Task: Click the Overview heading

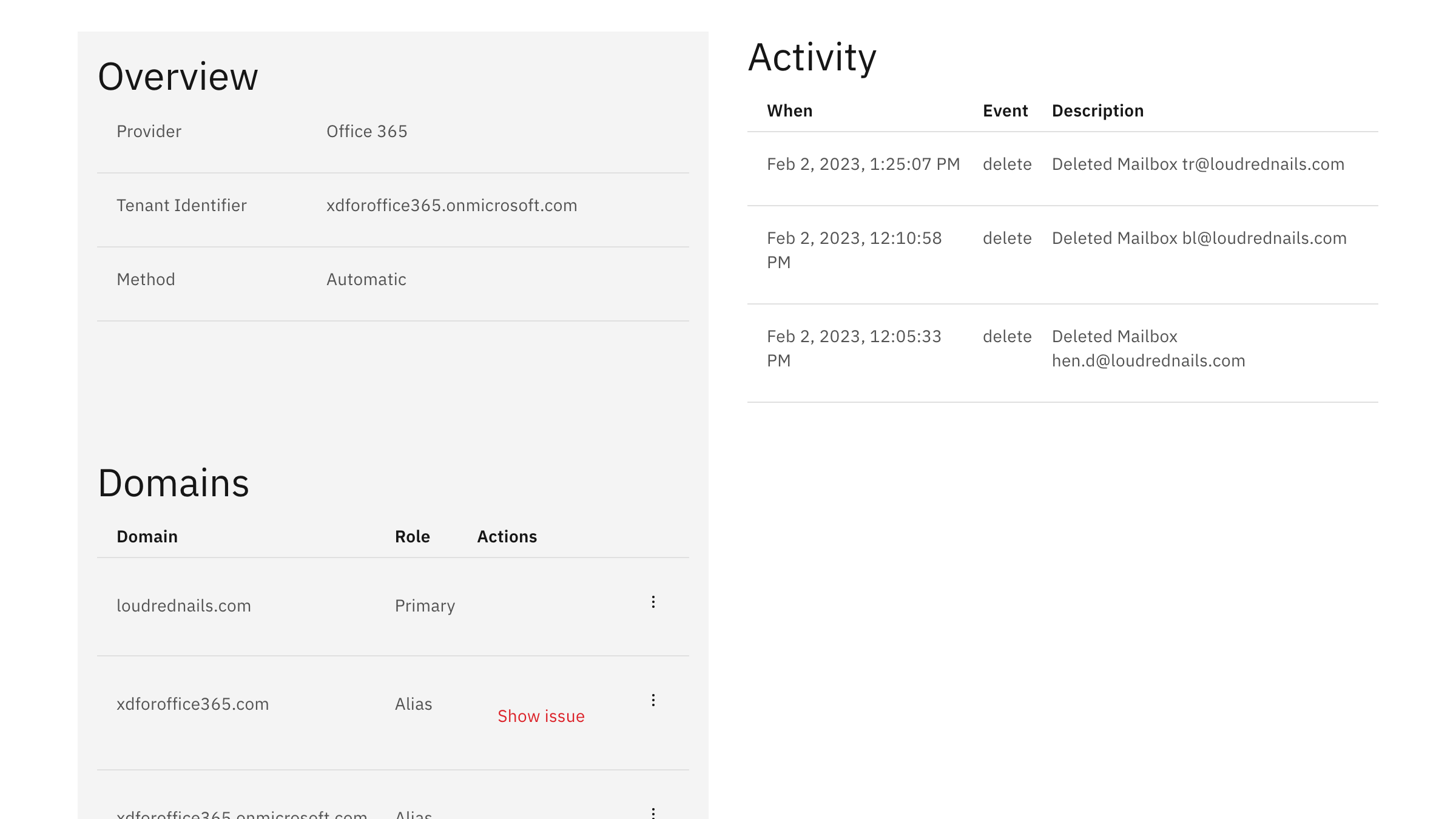Action: pyautogui.click(x=178, y=76)
